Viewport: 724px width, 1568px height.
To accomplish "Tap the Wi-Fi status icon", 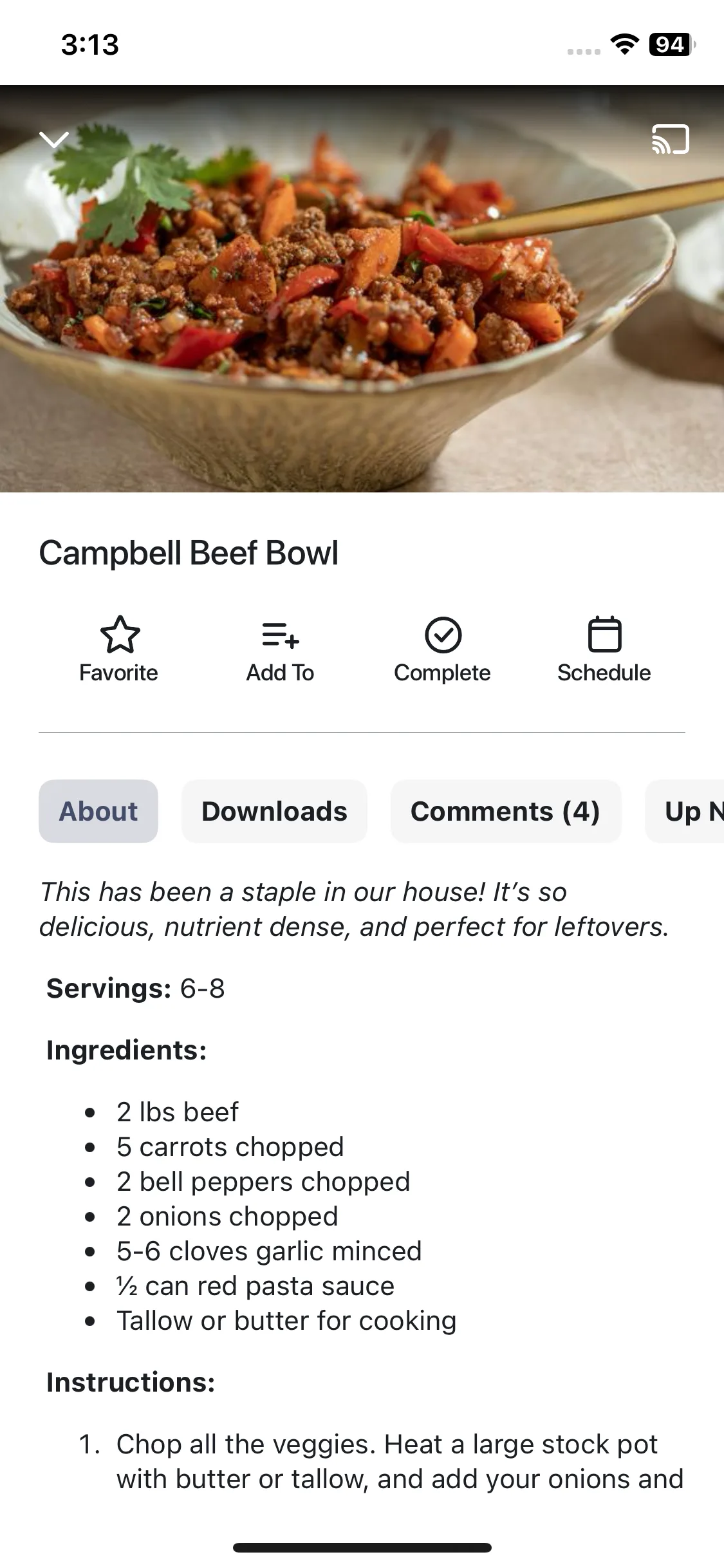I will coord(624,44).
